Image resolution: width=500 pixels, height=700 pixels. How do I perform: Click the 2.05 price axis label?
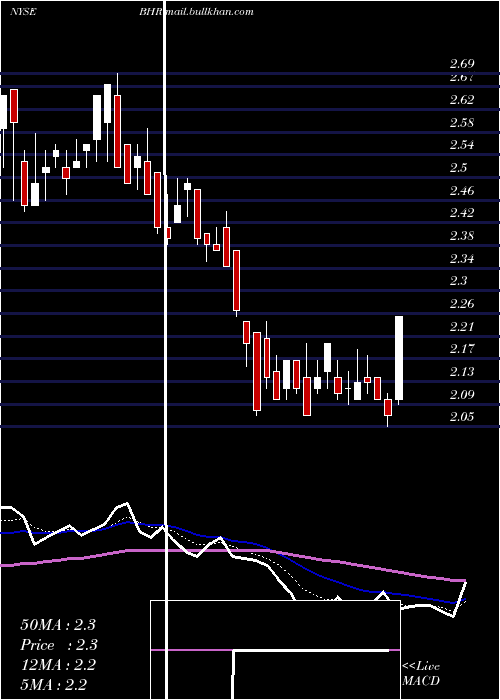[x=462, y=417]
